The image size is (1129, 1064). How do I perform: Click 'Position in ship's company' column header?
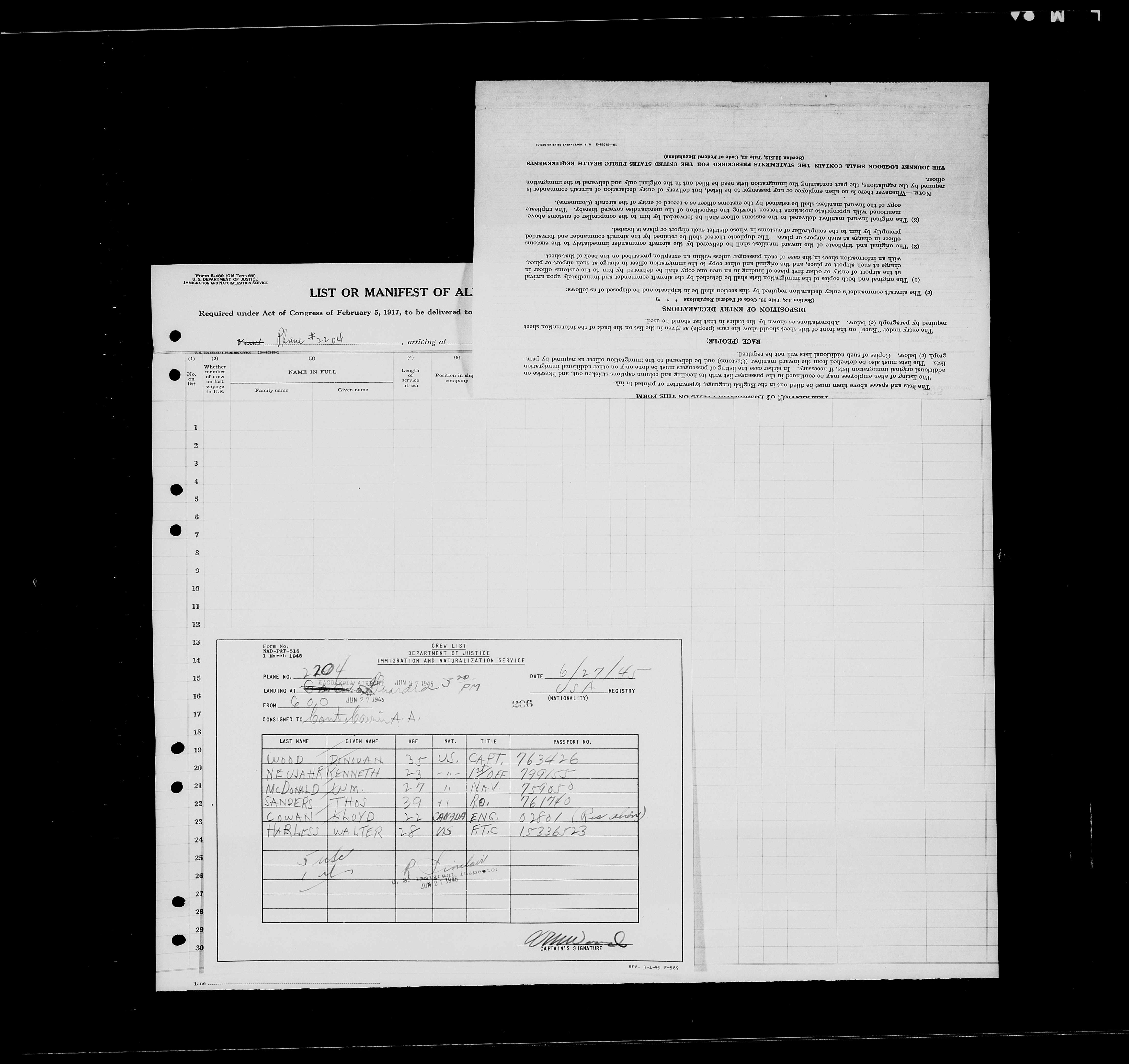[454, 378]
